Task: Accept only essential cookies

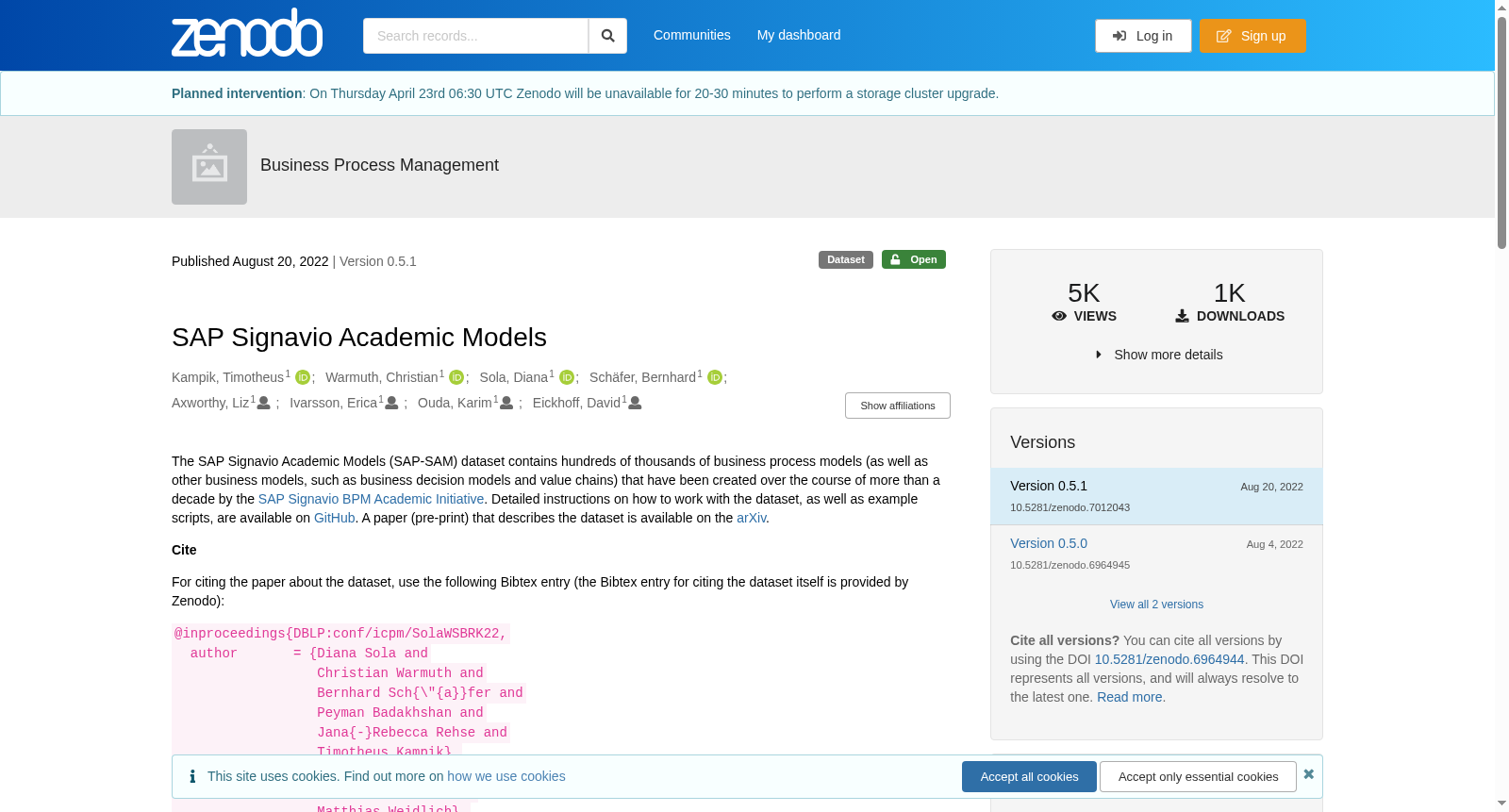Action: tap(1198, 777)
